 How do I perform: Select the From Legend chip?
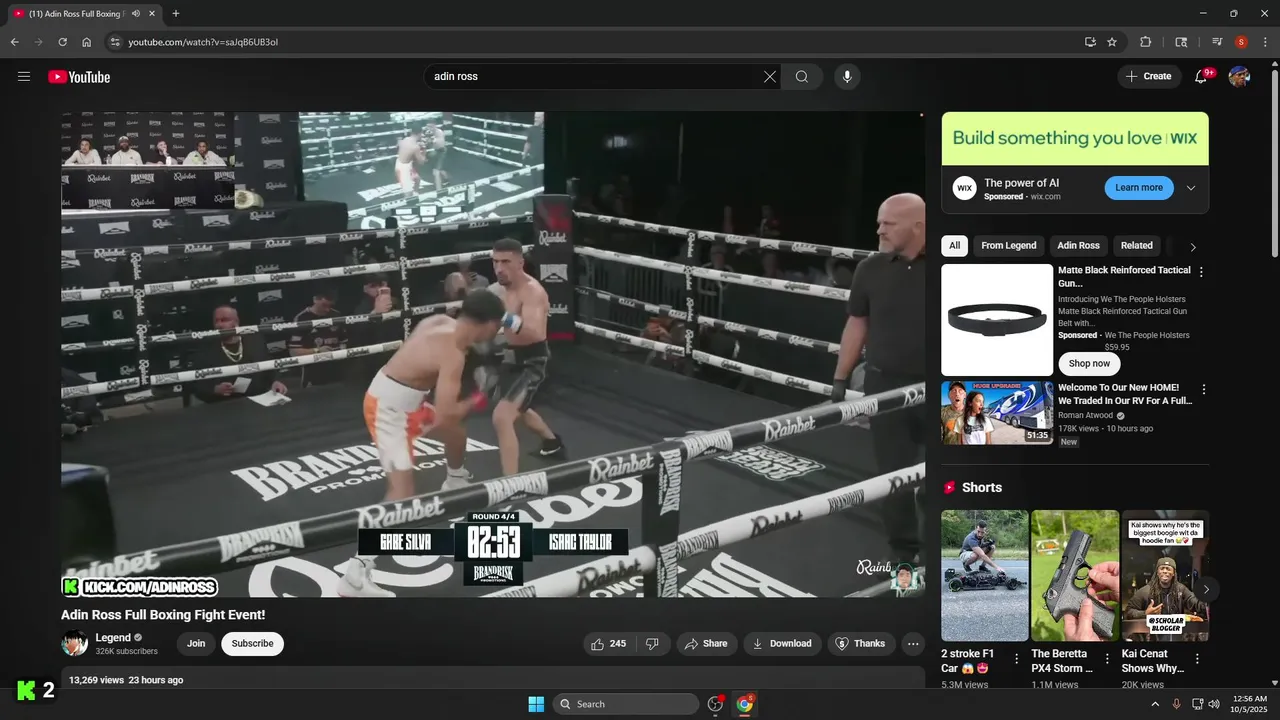pyautogui.click(x=1009, y=246)
